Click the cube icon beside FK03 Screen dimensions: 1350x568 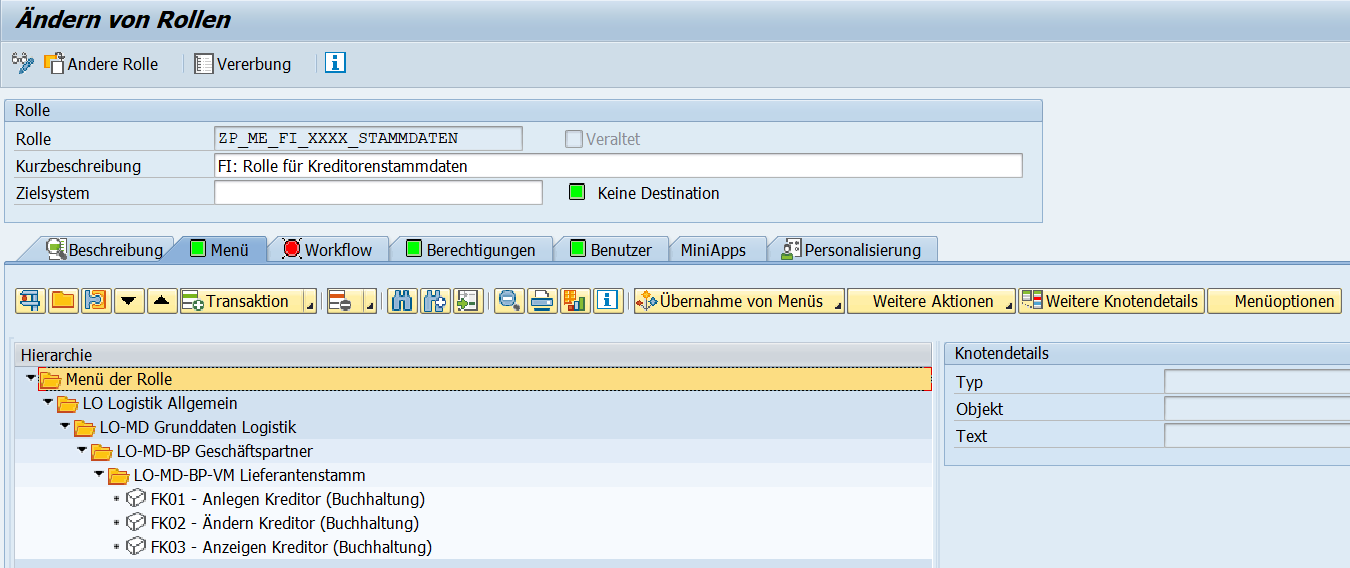pos(136,547)
